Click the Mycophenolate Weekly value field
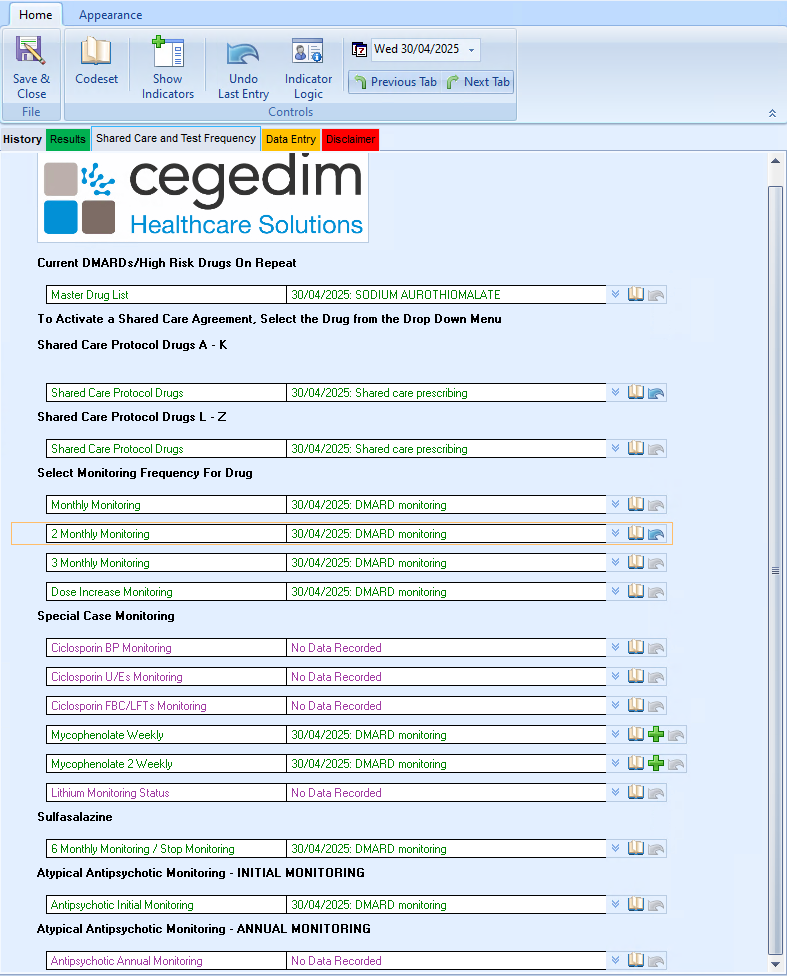The image size is (787, 976). pyautogui.click(x=446, y=734)
